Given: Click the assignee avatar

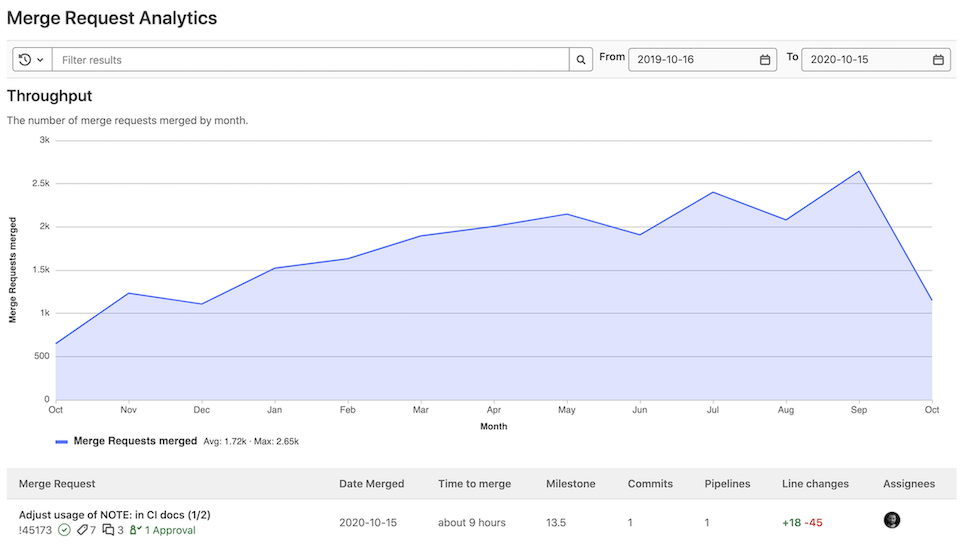Looking at the screenshot, I should point(892,520).
